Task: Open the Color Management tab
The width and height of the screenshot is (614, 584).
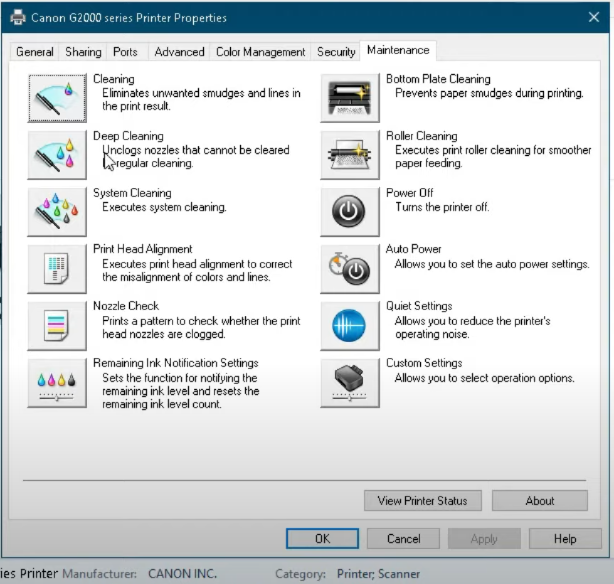Action: click(260, 52)
